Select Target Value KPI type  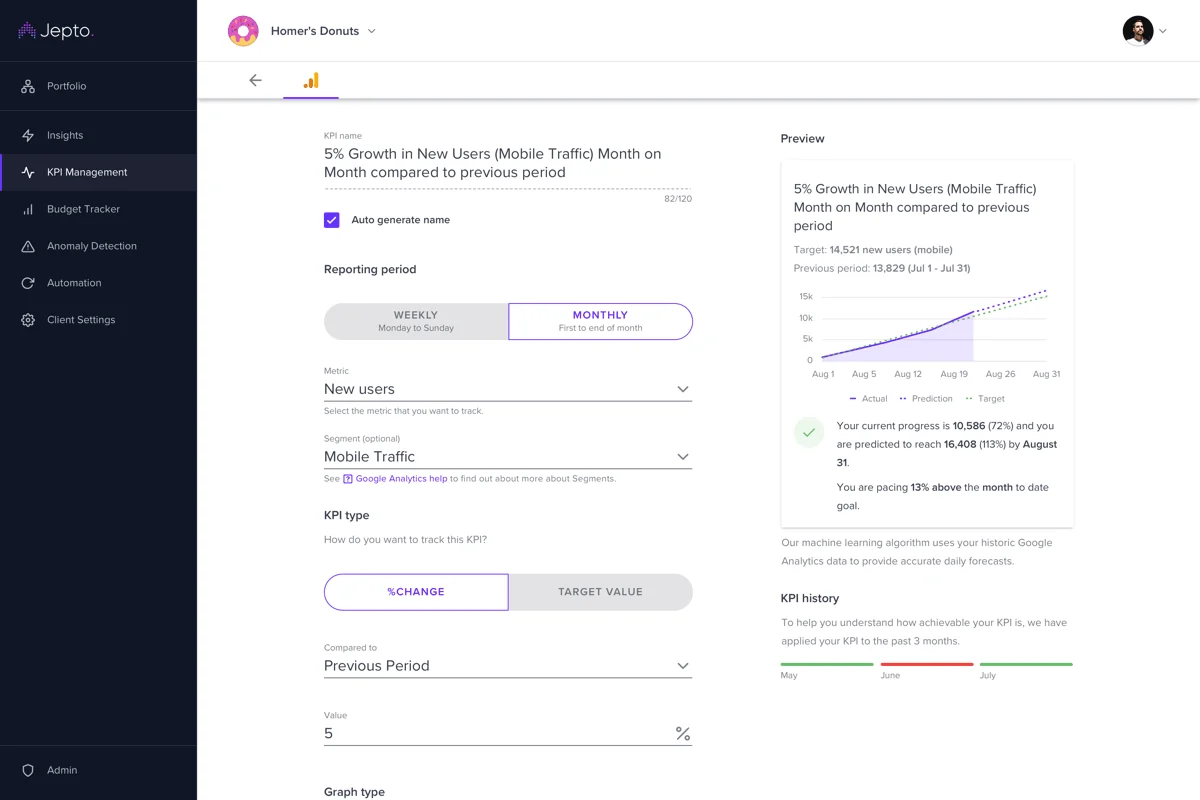[x=600, y=592]
